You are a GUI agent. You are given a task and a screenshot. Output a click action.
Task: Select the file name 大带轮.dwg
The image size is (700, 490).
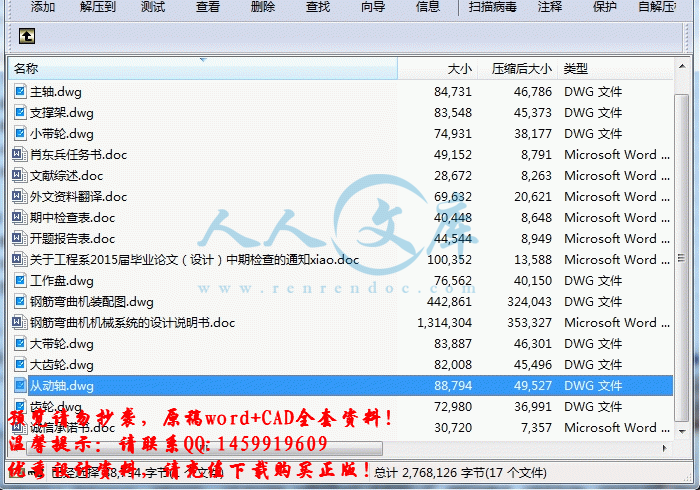coord(62,344)
